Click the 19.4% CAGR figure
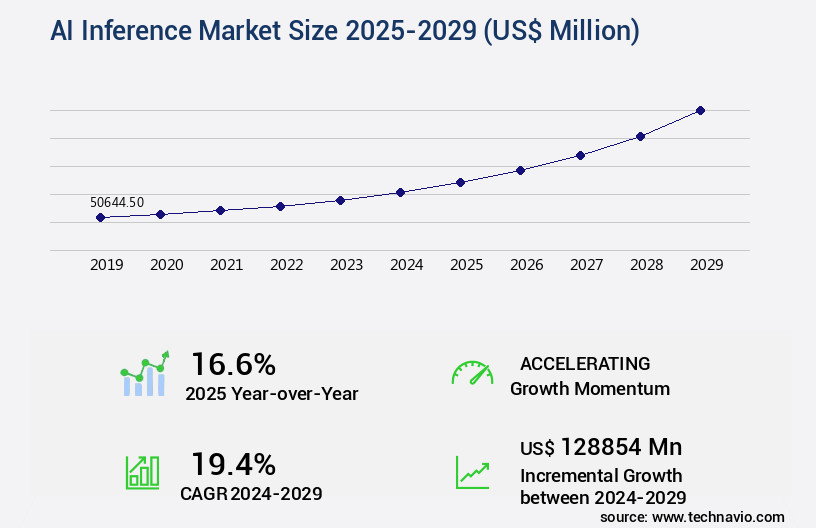The image size is (816, 528). [233, 464]
